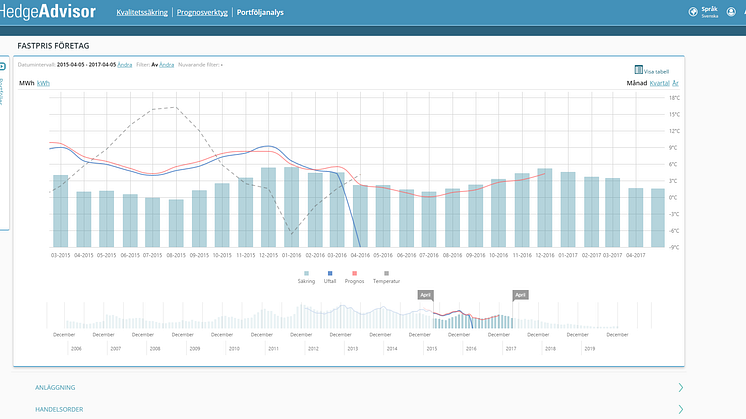Open the Prognosverktyg menu item

pyautogui.click(x=202, y=12)
